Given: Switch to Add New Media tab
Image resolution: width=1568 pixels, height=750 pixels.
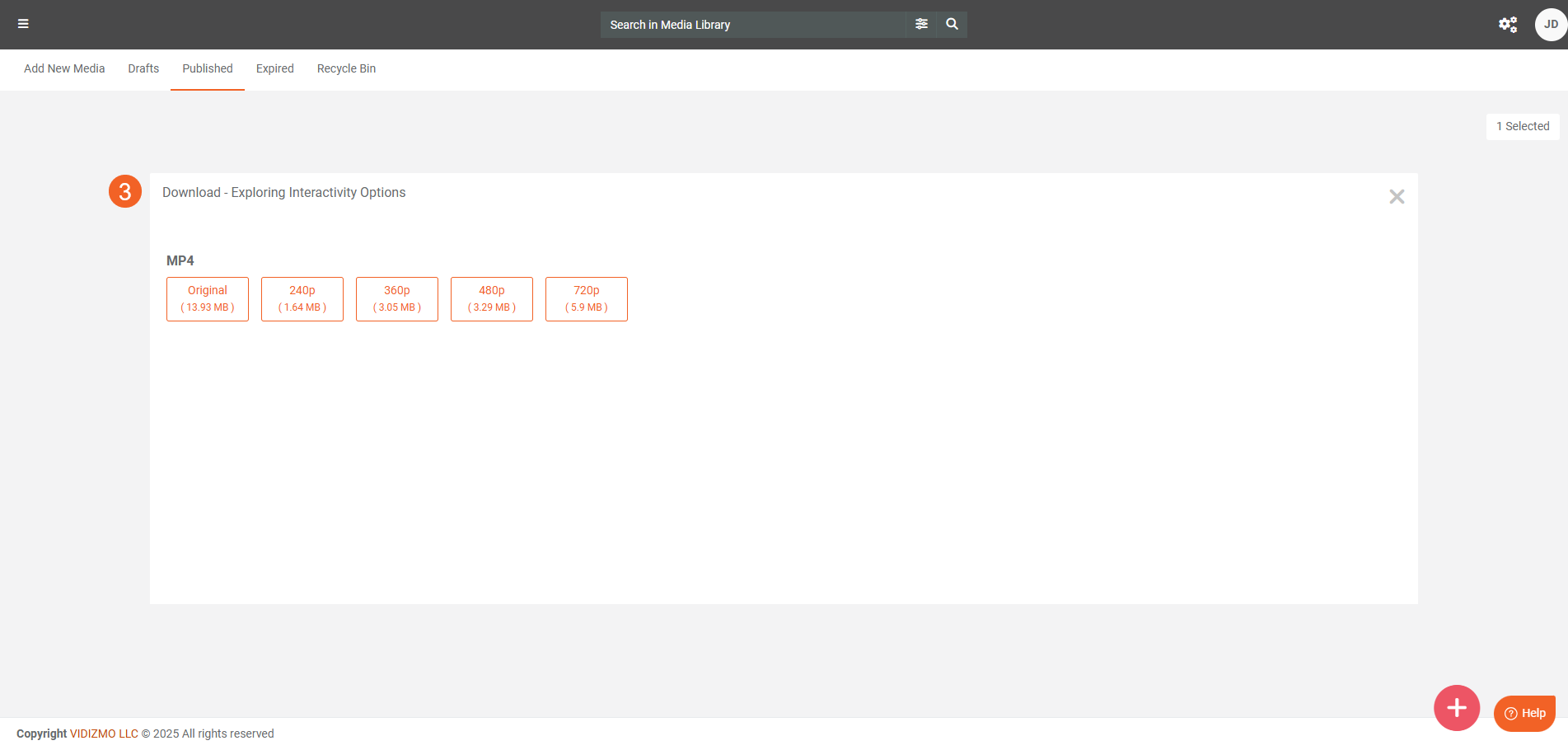Looking at the screenshot, I should pos(64,68).
